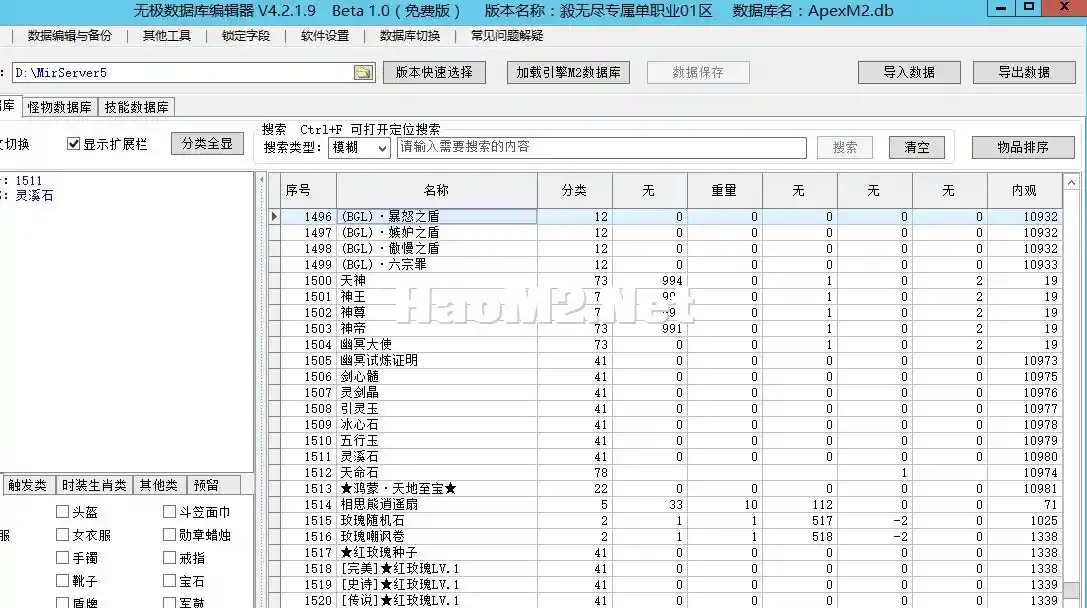The width and height of the screenshot is (1087, 608).
Task: Select cell (BGL)·六宗罪
Action: [437, 264]
